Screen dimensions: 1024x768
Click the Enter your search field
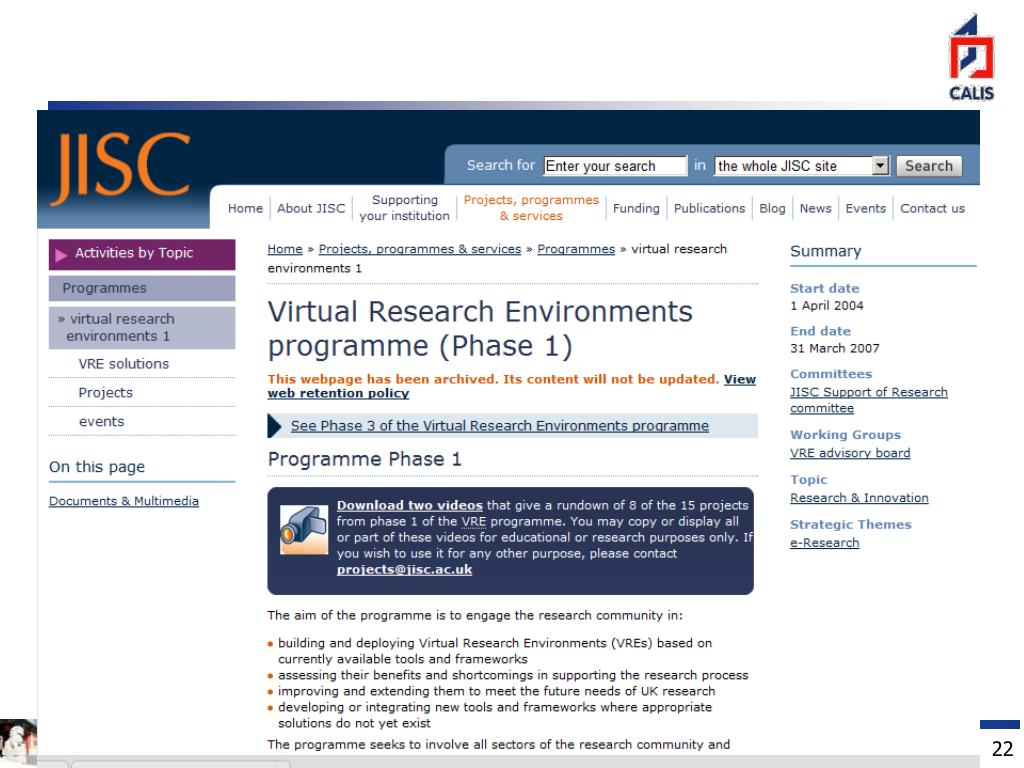pos(615,166)
